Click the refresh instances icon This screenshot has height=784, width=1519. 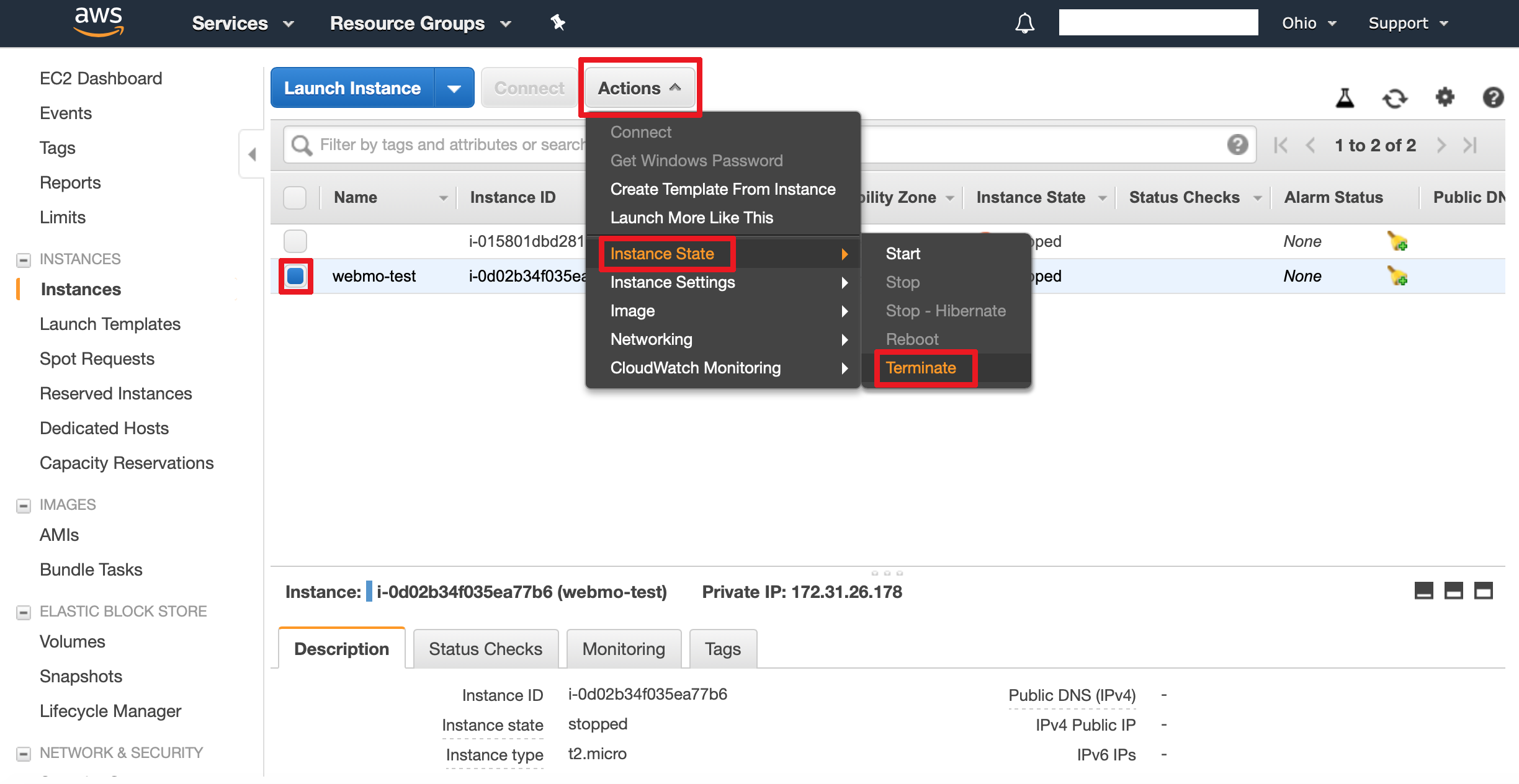click(1394, 98)
